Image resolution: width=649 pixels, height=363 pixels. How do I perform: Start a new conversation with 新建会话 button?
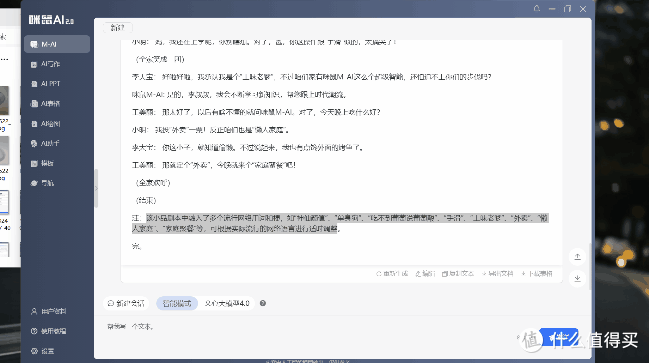[x=126, y=303]
